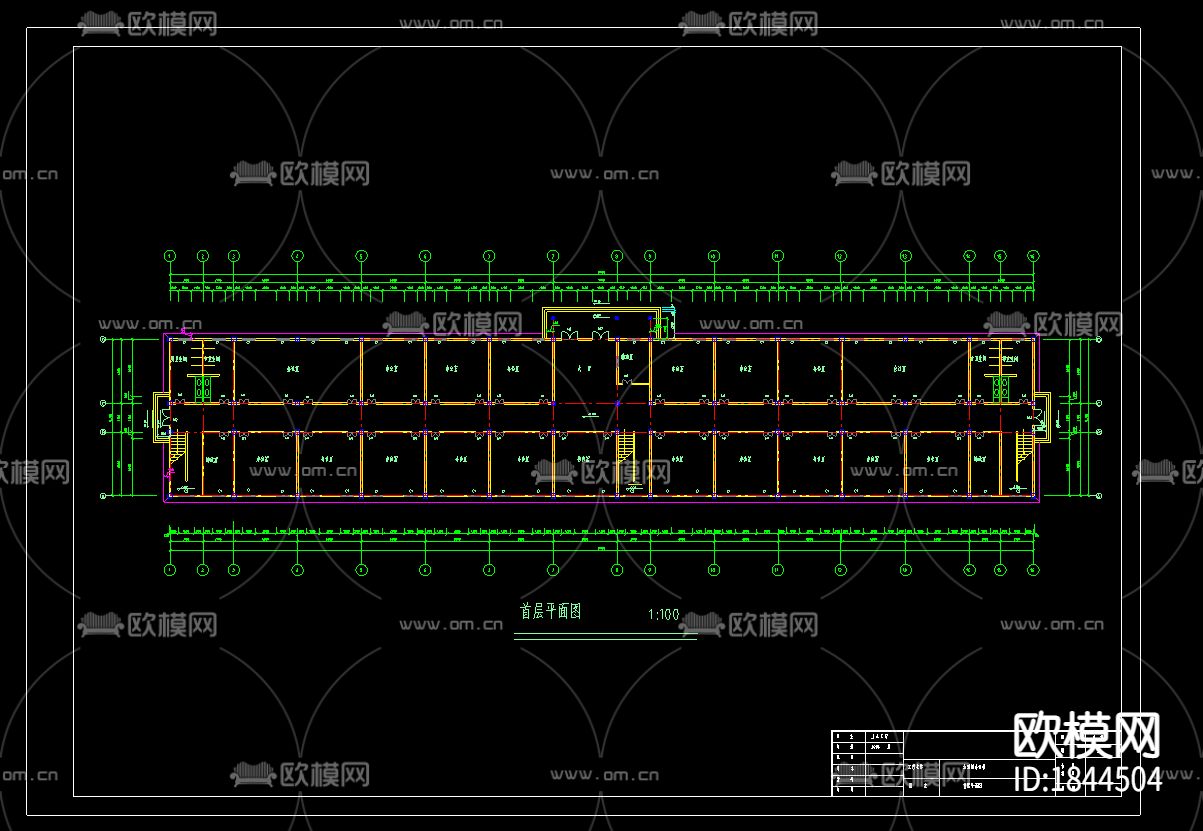Click the main entrance double door symbol
The image size is (1203, 831).
(585, 335)
